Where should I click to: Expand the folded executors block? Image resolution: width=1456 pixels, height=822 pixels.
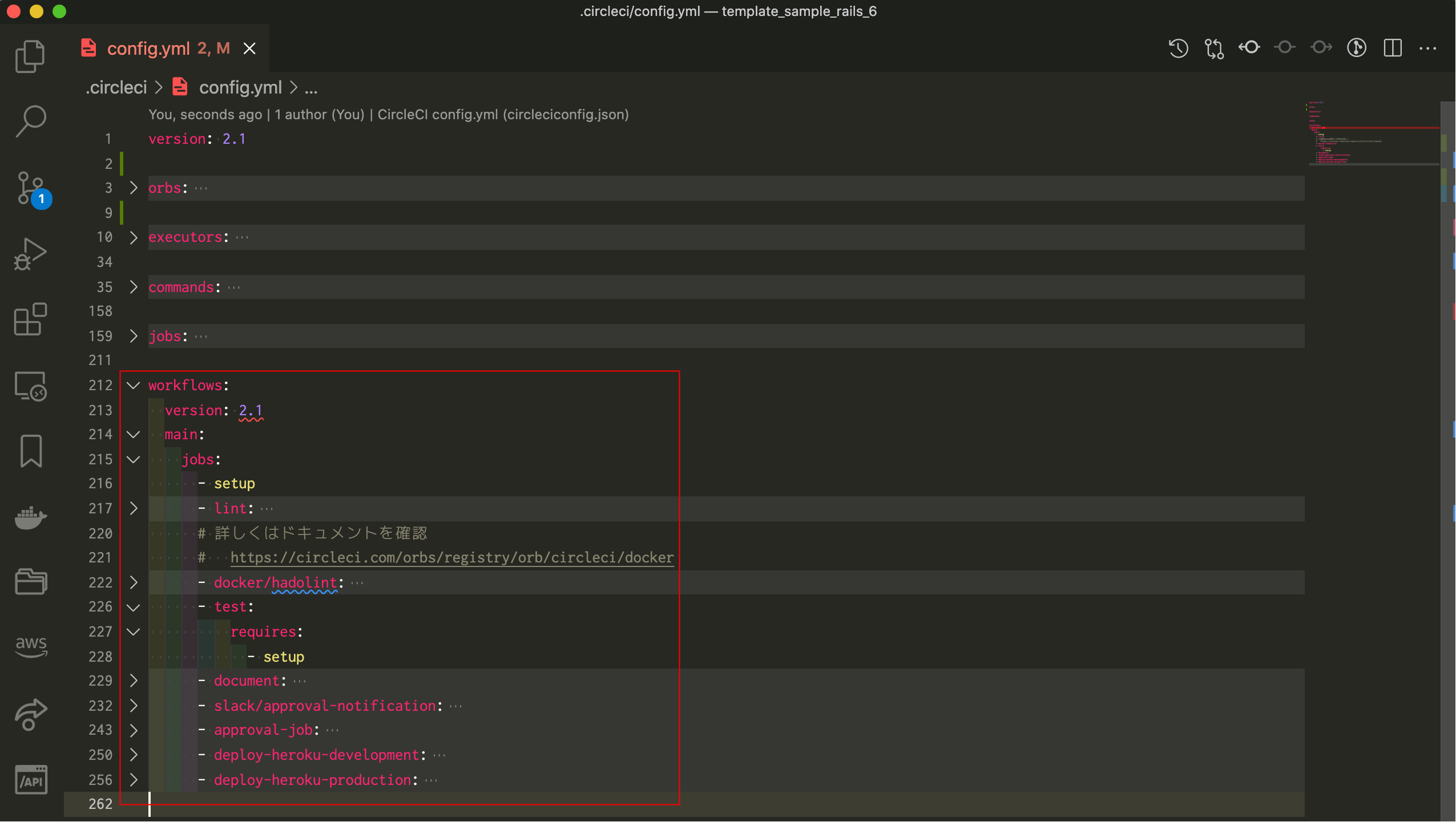[x=134, y=237]
